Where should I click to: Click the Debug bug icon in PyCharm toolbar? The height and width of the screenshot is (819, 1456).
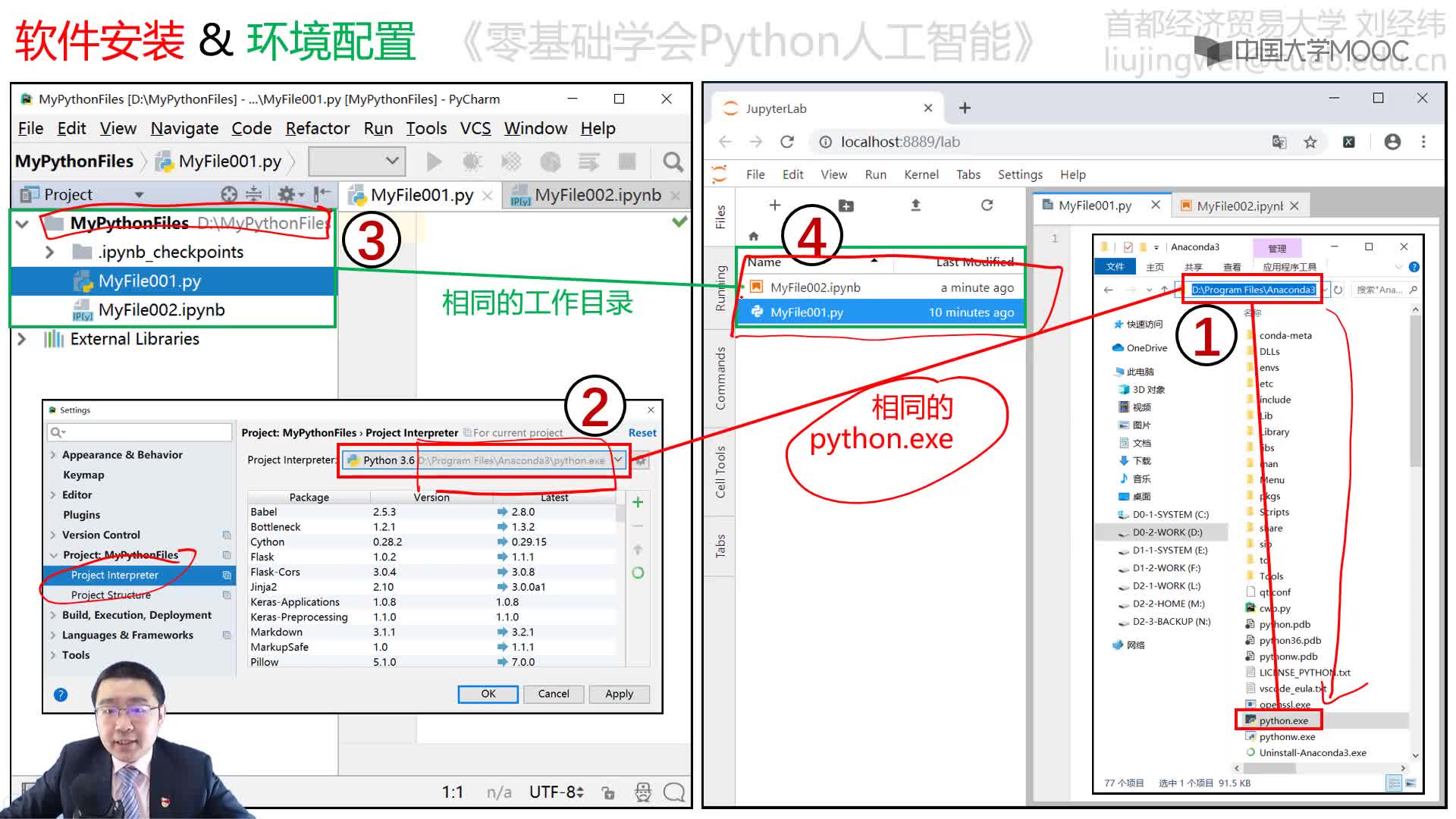(472, 162)
